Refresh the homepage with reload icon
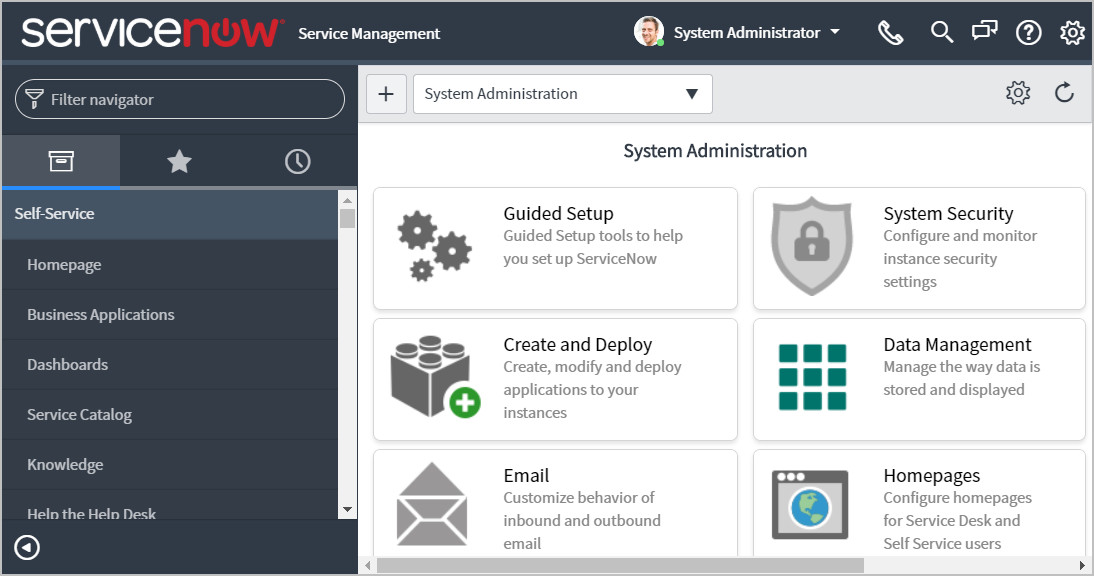Viewport: 1094px width, 576px height. click(x=1064, y=94)
